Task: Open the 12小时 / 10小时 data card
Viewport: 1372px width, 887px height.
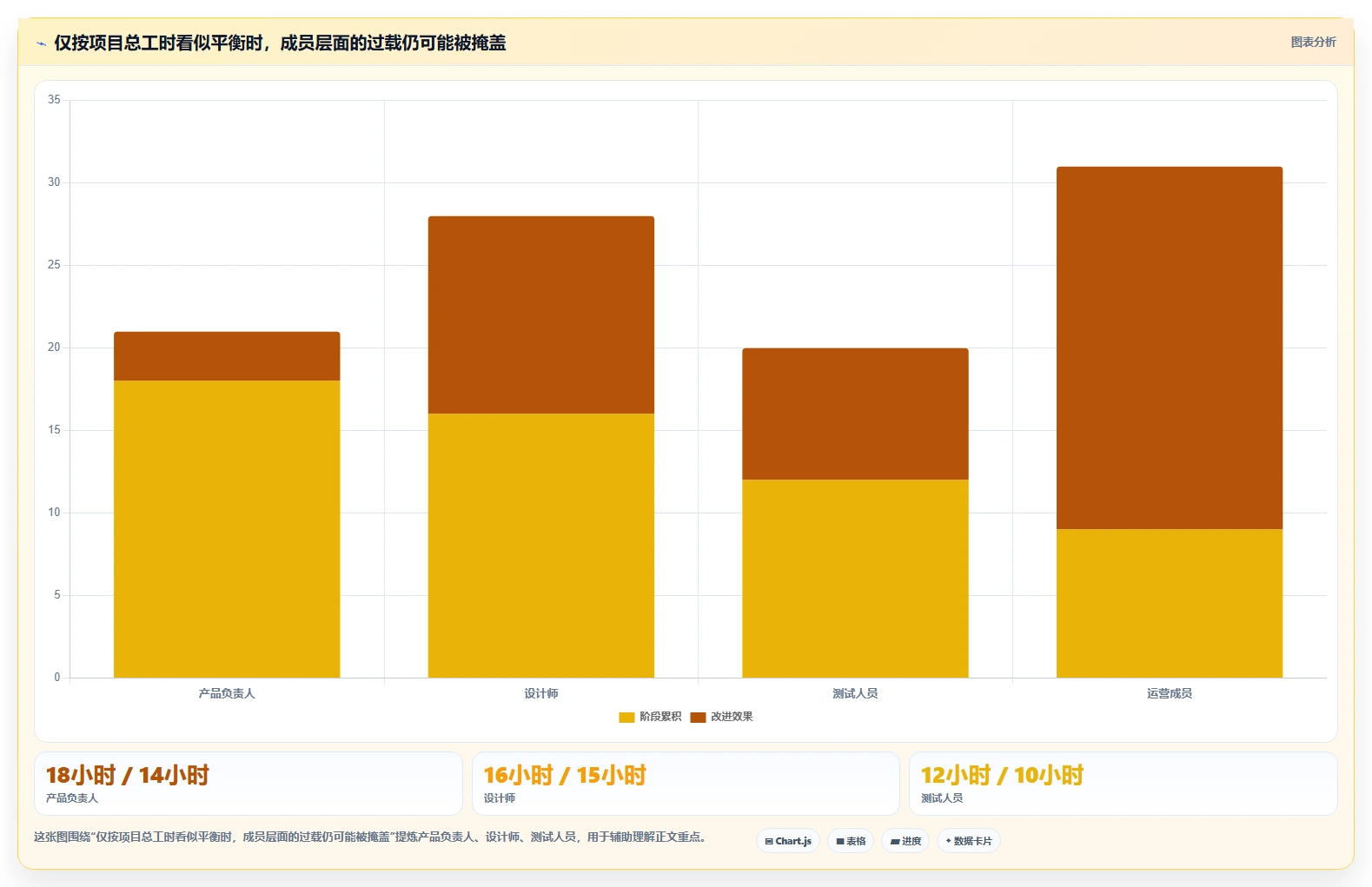Action: pyautogui.click(x=1123, y=784)
